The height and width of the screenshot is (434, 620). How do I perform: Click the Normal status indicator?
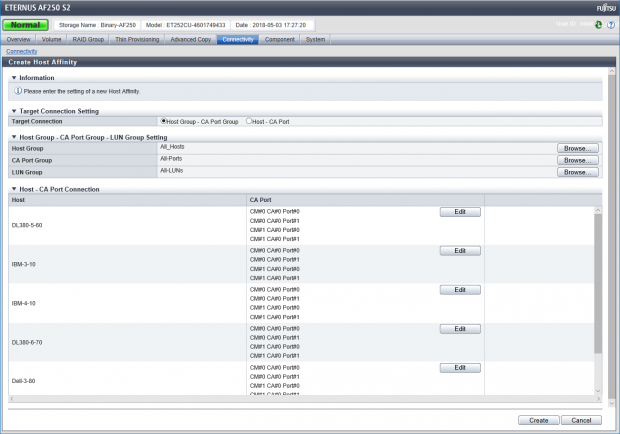point(25,25)
